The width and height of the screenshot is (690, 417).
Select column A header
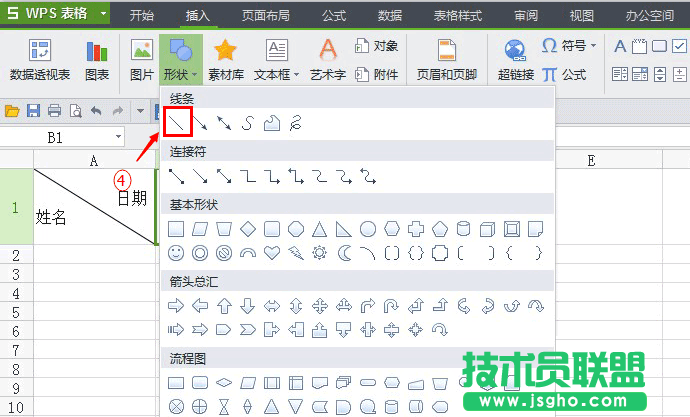coord(94,160)
